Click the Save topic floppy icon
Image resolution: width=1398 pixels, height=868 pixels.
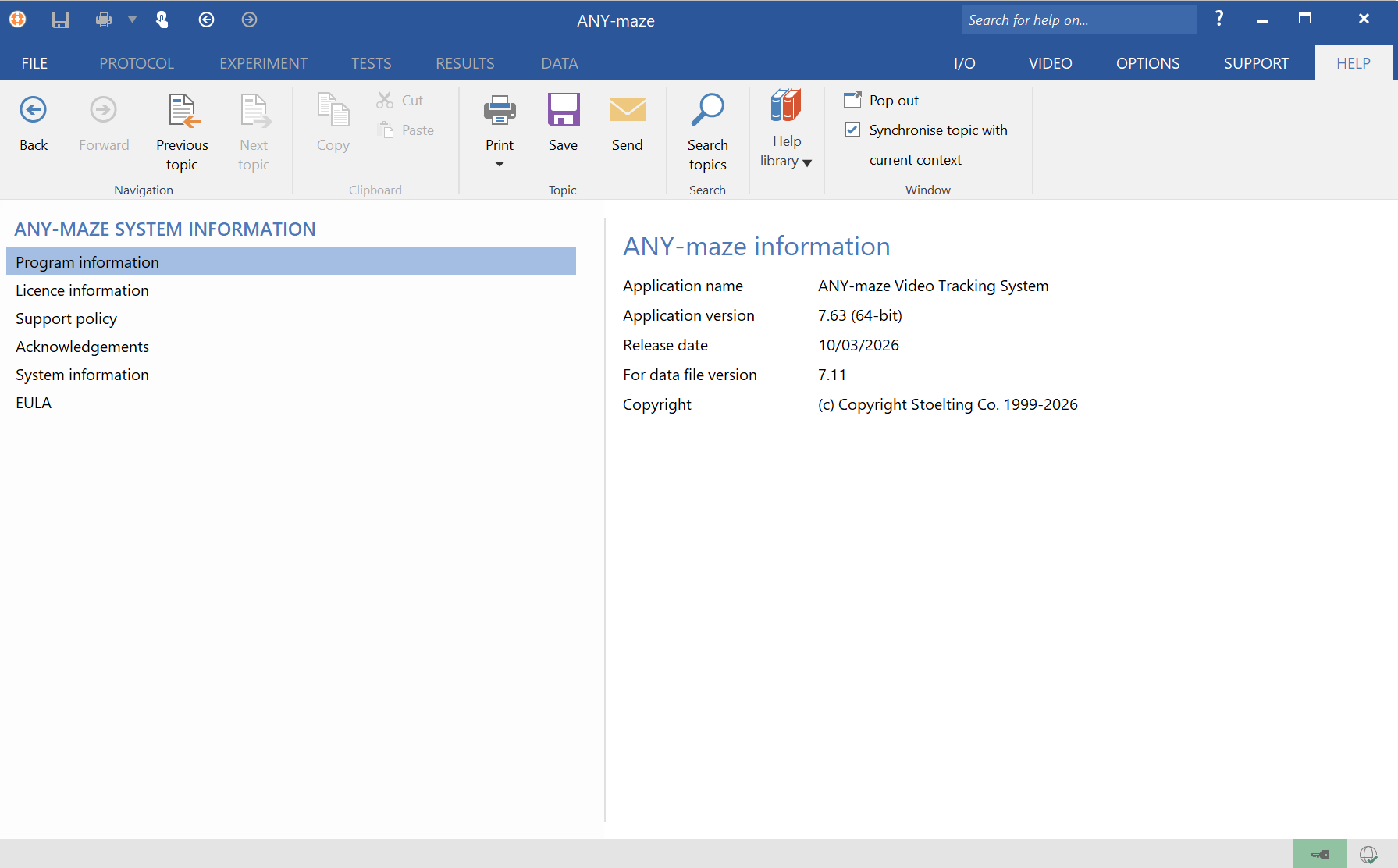tap(563, 111)
